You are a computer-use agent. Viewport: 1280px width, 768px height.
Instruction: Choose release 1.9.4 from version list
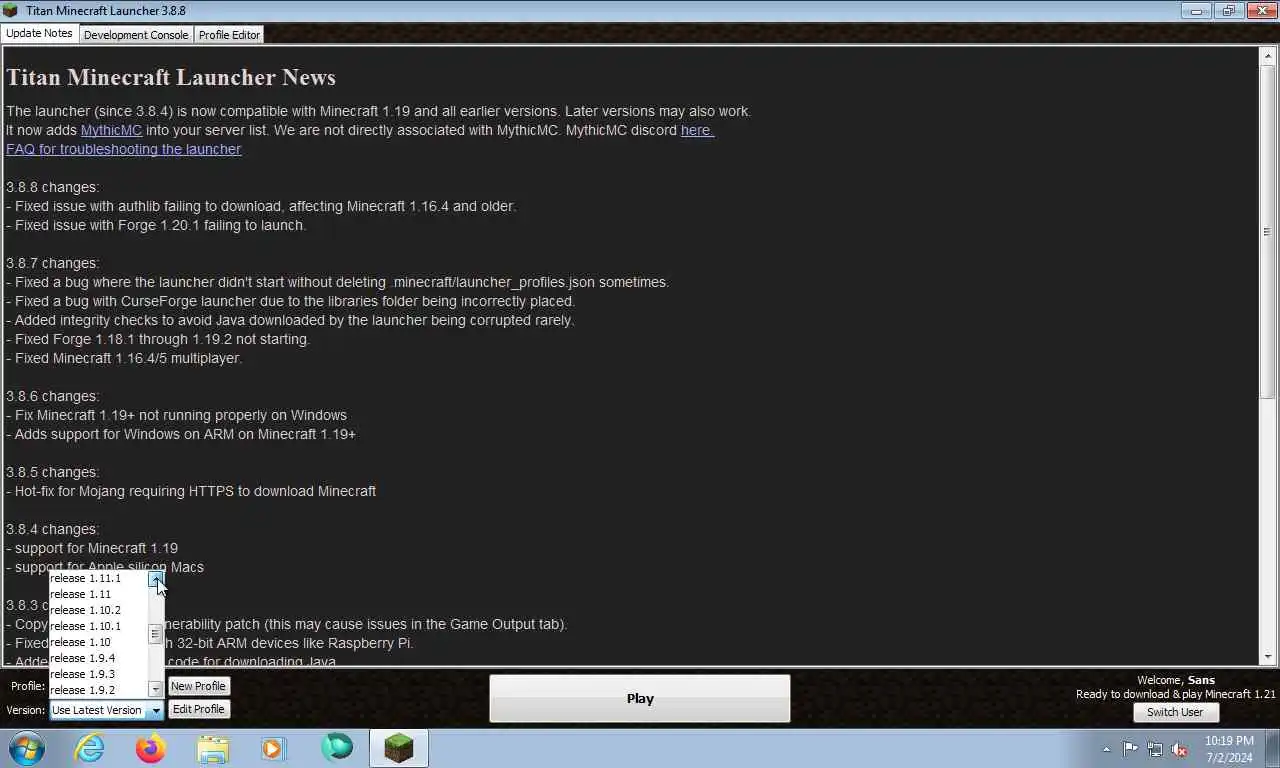point(99,658)
